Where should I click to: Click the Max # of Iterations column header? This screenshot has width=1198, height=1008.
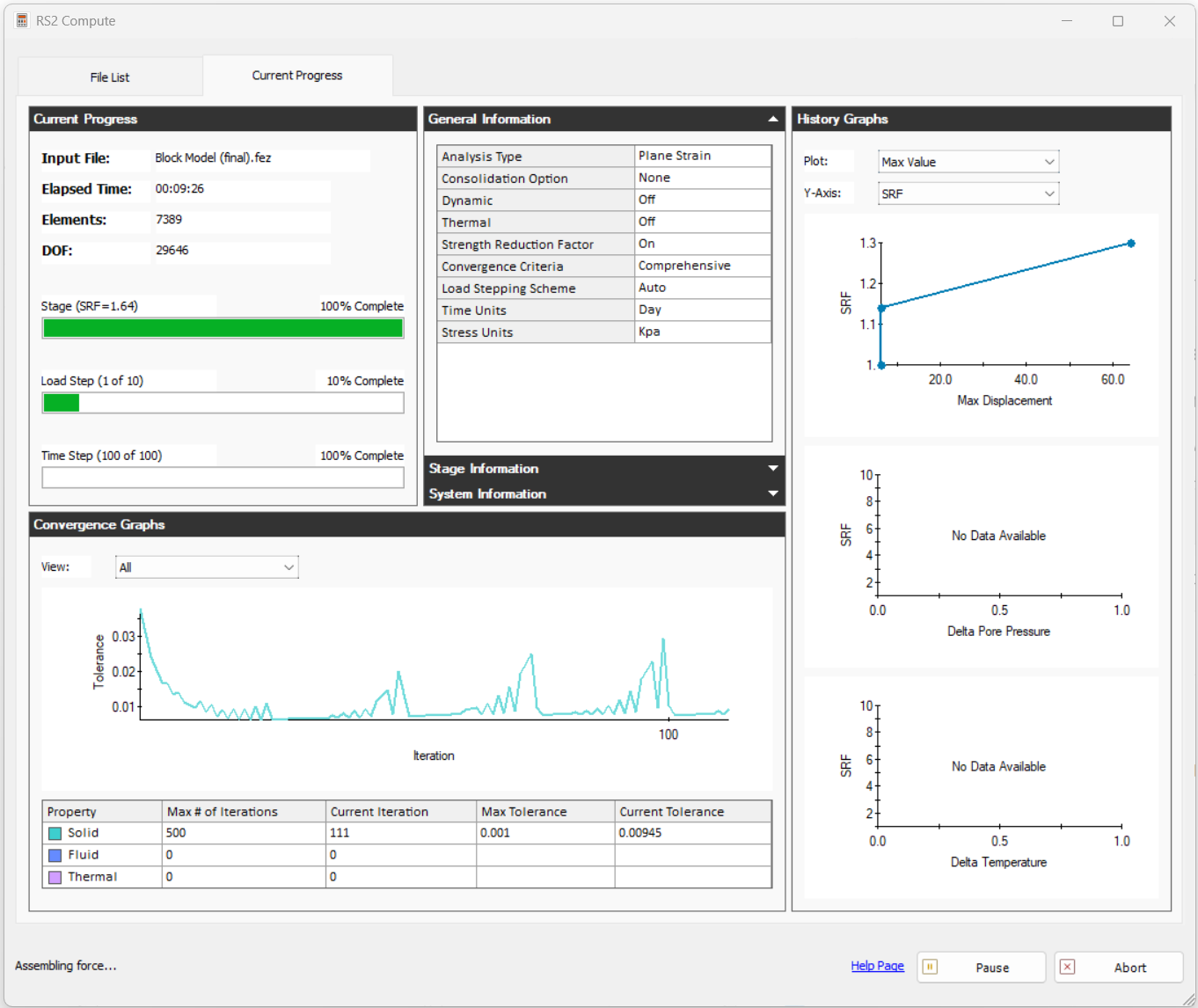click(244, 811)
